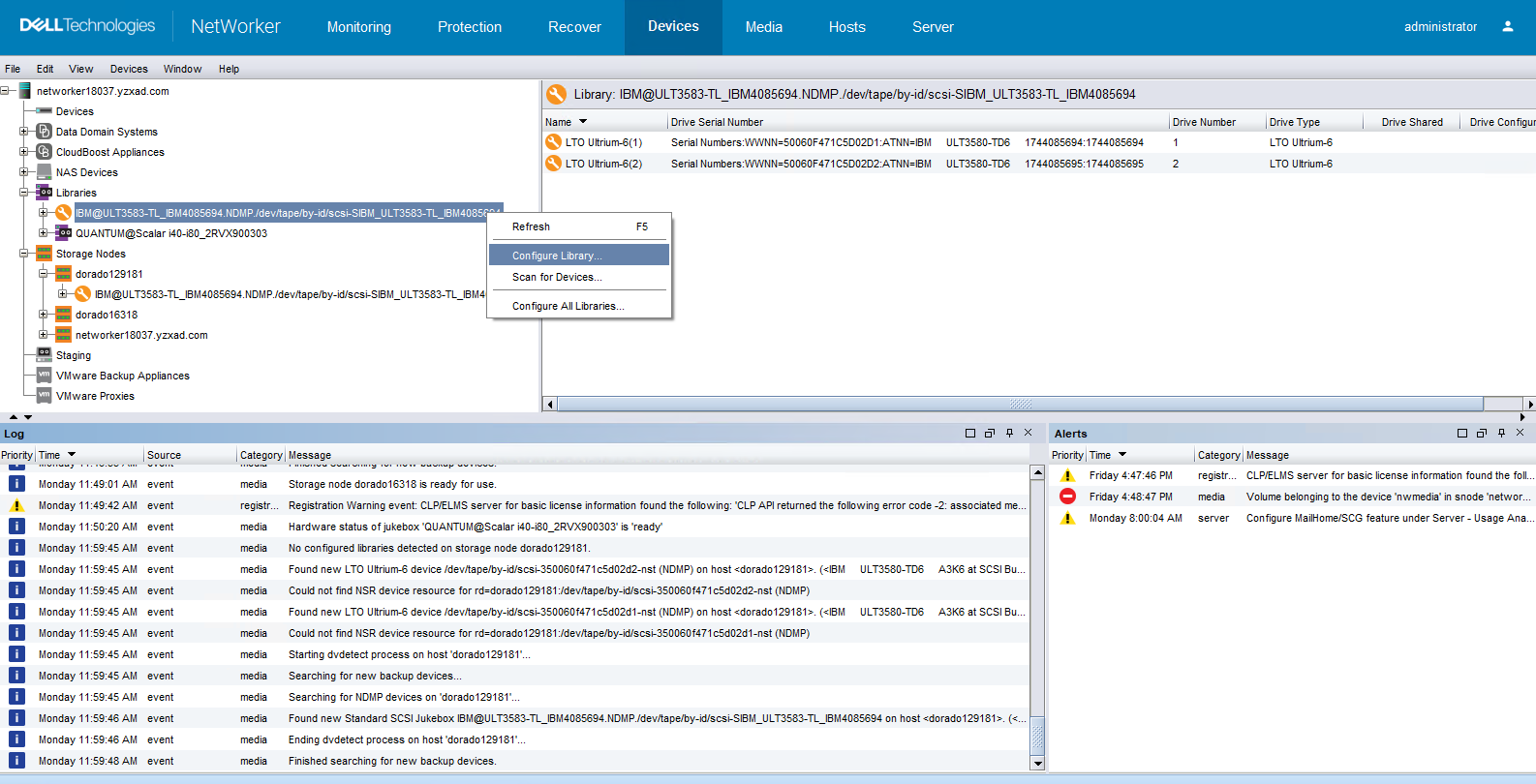This screenshot has height=784, width=1536.
Task: Collapse the Storage Nodes node
Action: click(24, 254)
